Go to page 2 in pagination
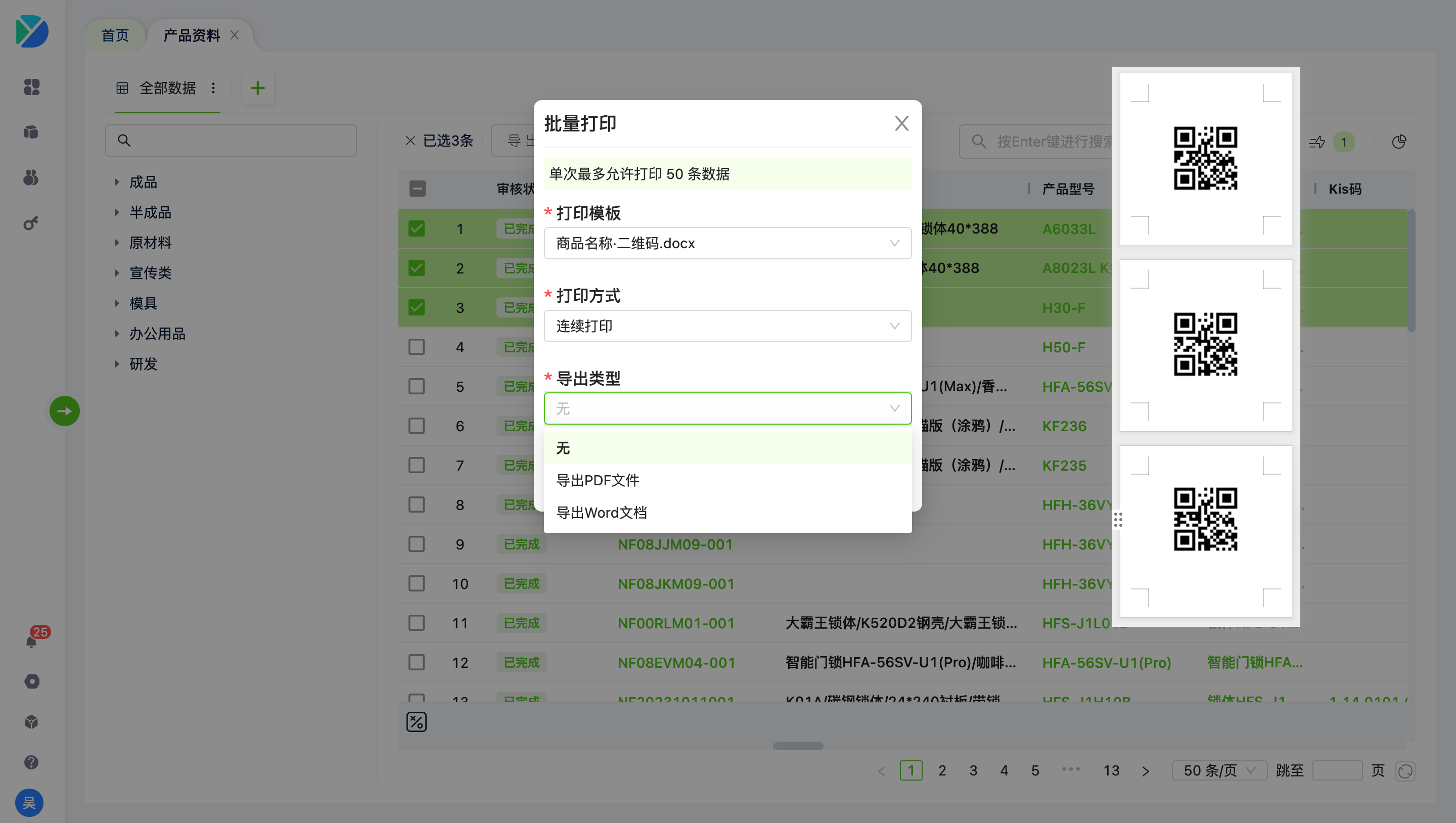Screen dimensions: 1456x823 pos(942,771)
